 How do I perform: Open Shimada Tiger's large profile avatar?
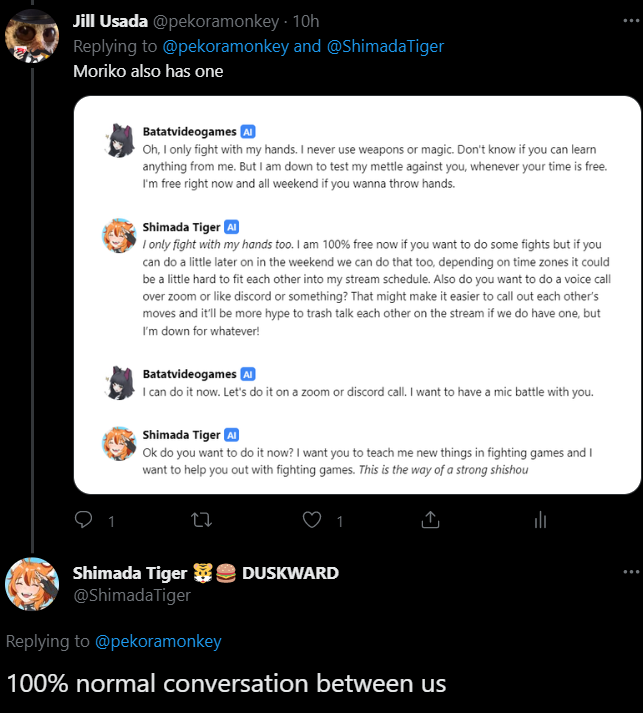click(x=33, y=583)
